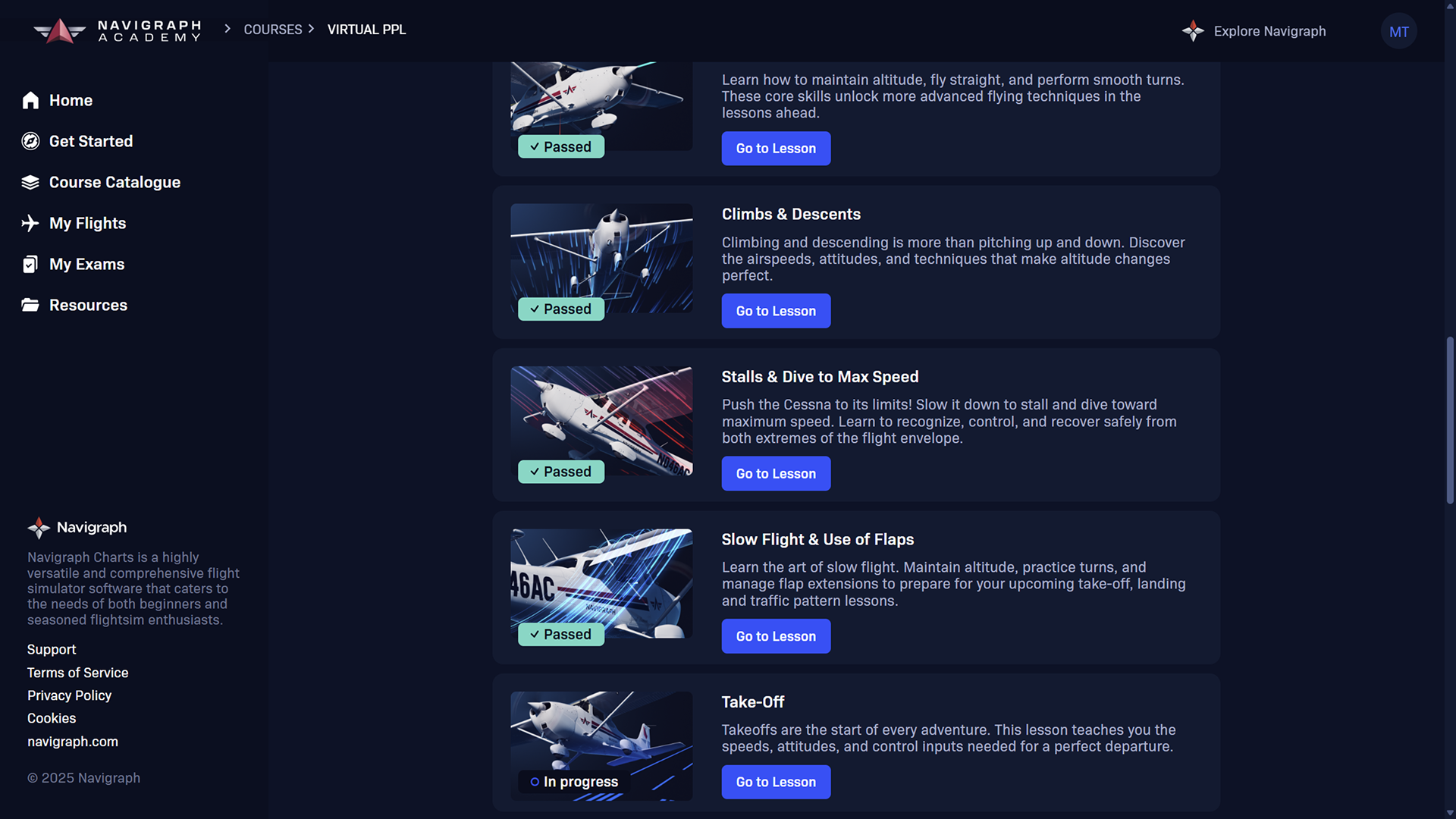
Task: Select VIRTUAL PPL breadcrumb item
Action: click(x=366, y=30)
